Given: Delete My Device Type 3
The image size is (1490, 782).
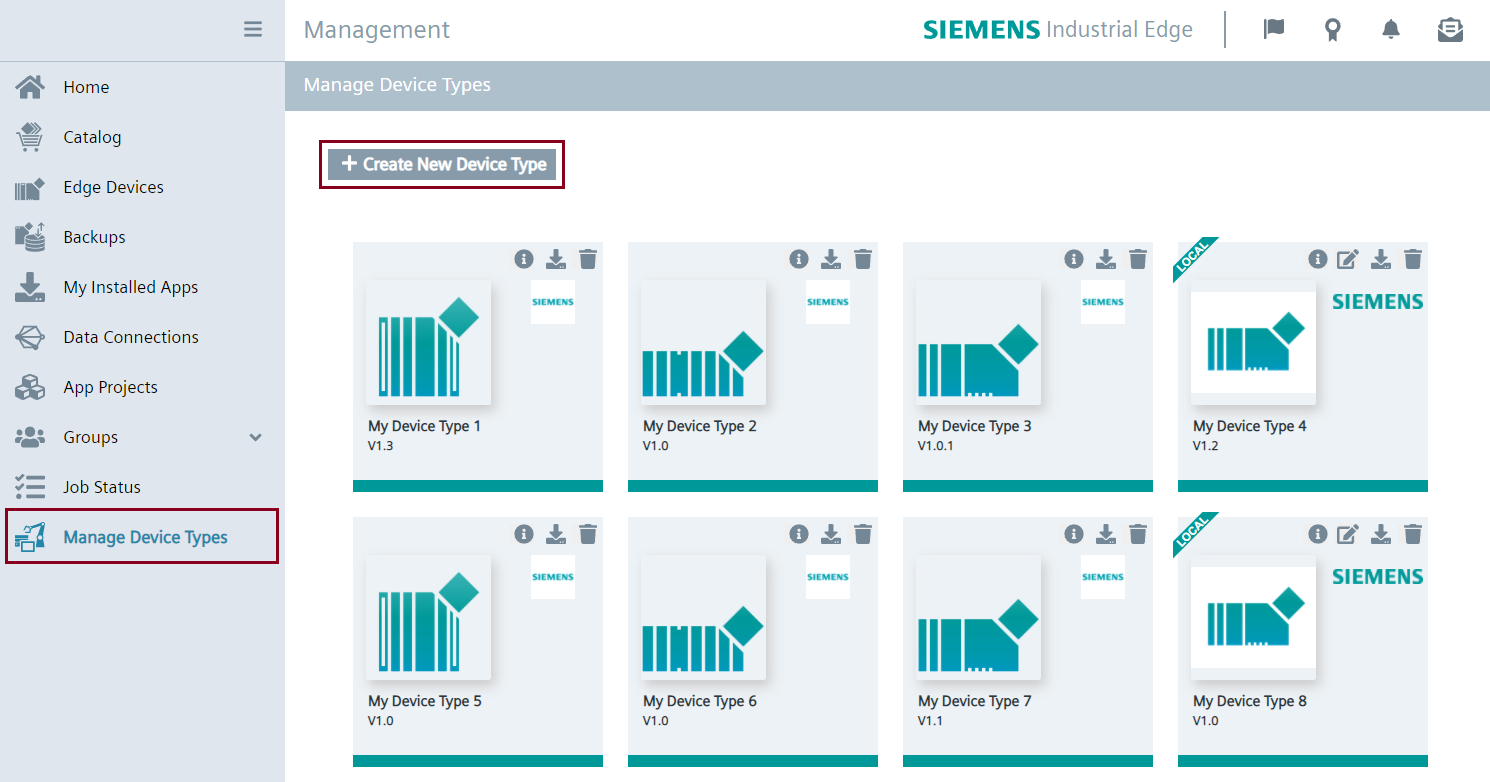Looking at the screenshot, I should [x=1138, y=259].
